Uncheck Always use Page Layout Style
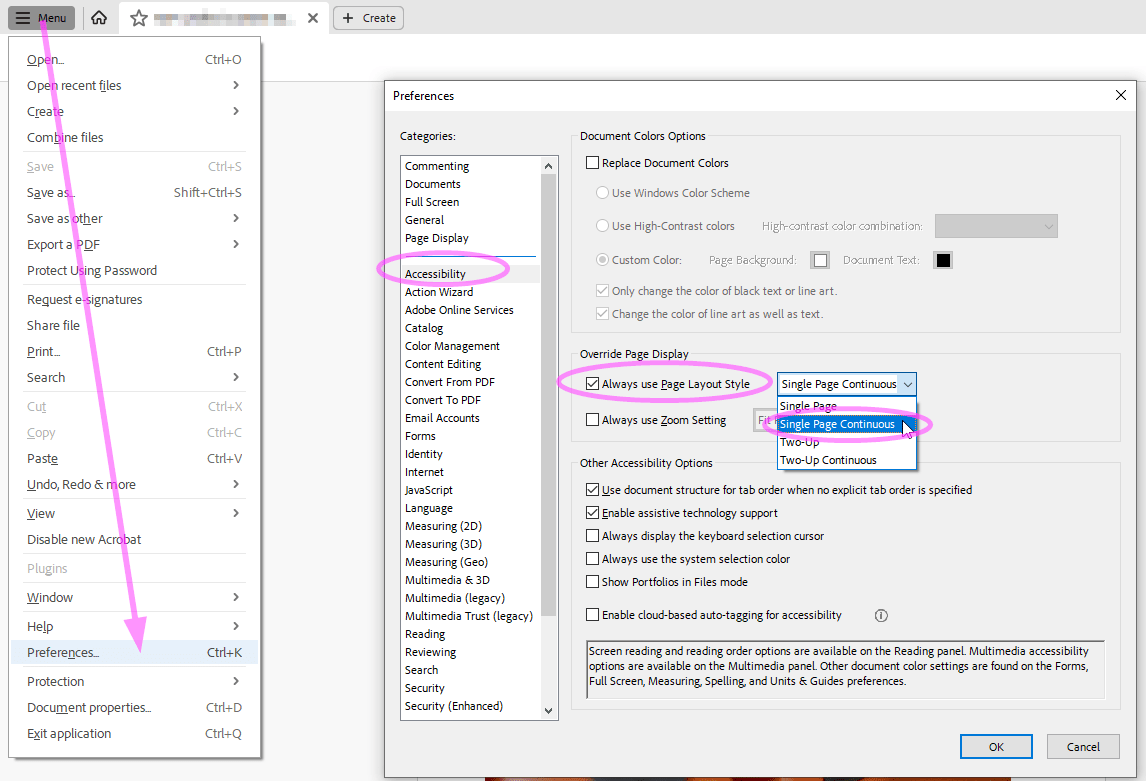This screenshot has width=1146, height=781. coord(593,383)
